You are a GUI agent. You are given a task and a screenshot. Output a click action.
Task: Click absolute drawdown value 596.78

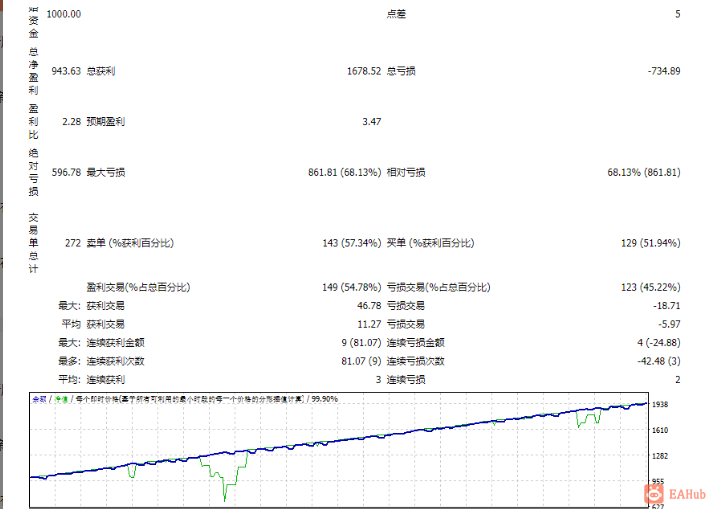[x=66, y=172]
